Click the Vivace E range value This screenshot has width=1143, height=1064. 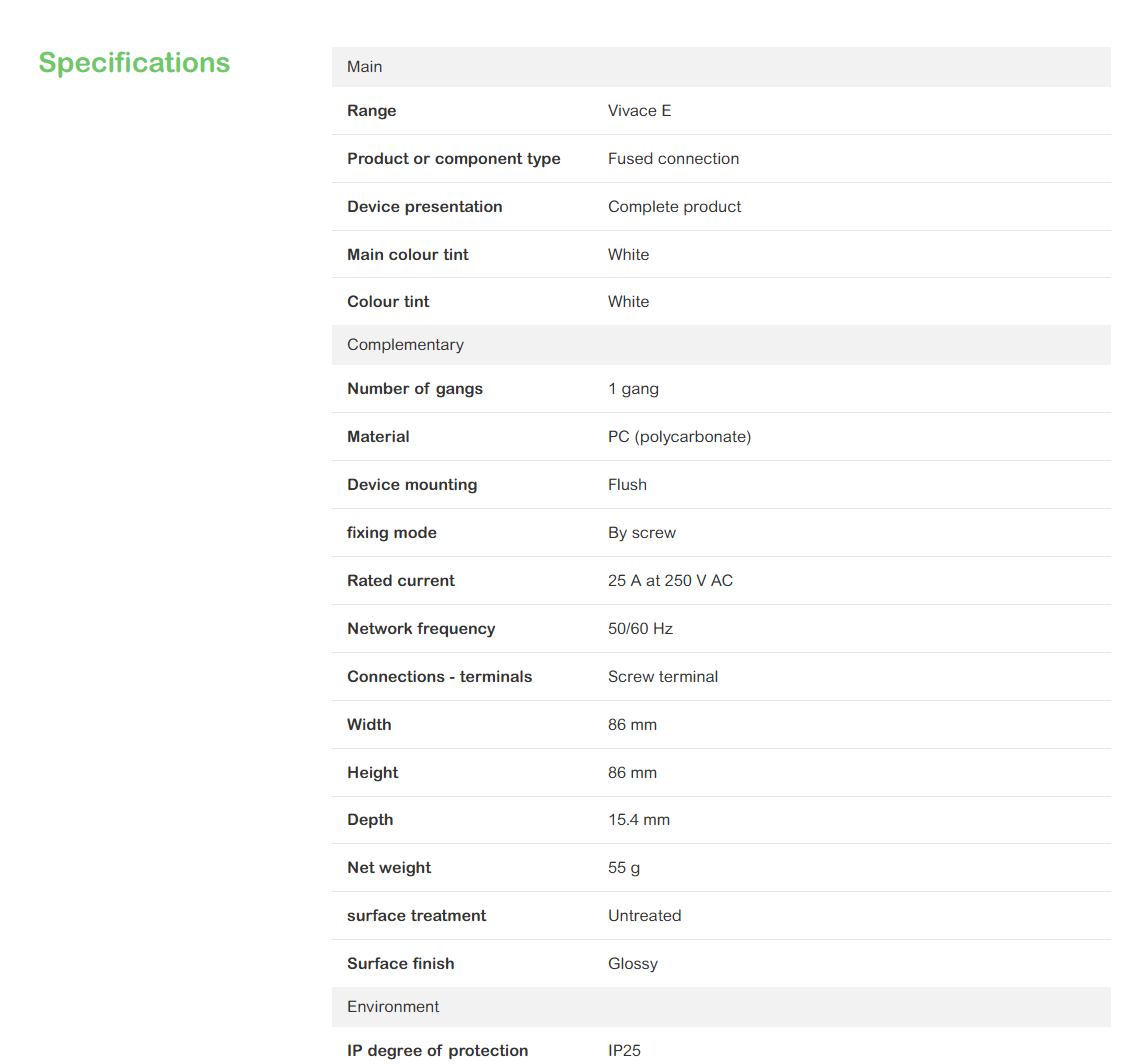[639, 111]
